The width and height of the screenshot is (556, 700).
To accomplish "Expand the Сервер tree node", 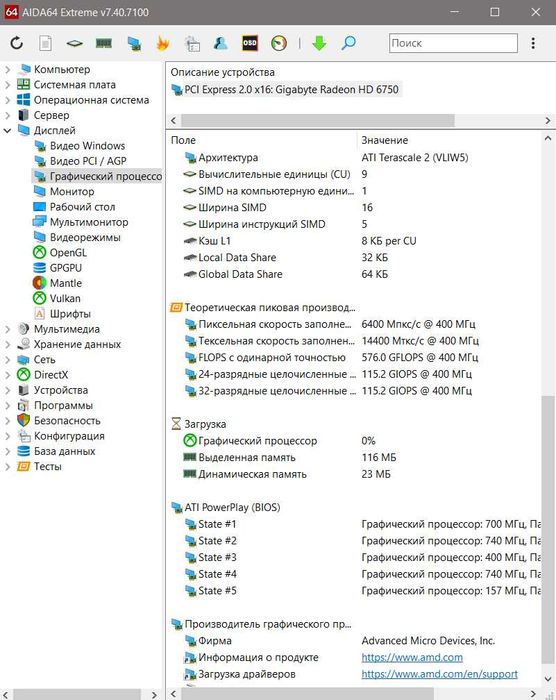I will click(x=7, y=115).
